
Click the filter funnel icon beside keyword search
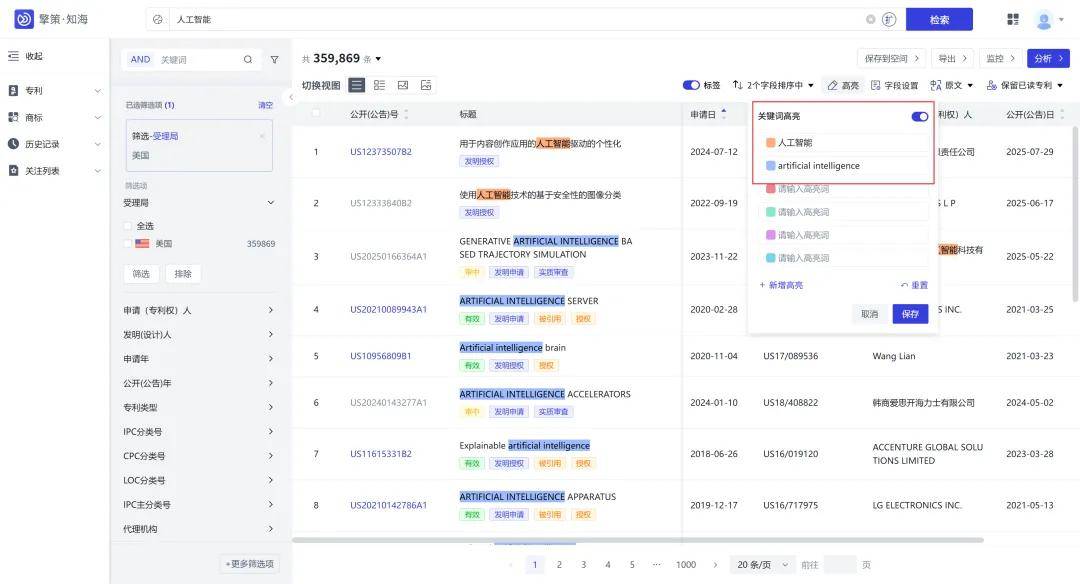pyautogui.click(x=273, y=59)
